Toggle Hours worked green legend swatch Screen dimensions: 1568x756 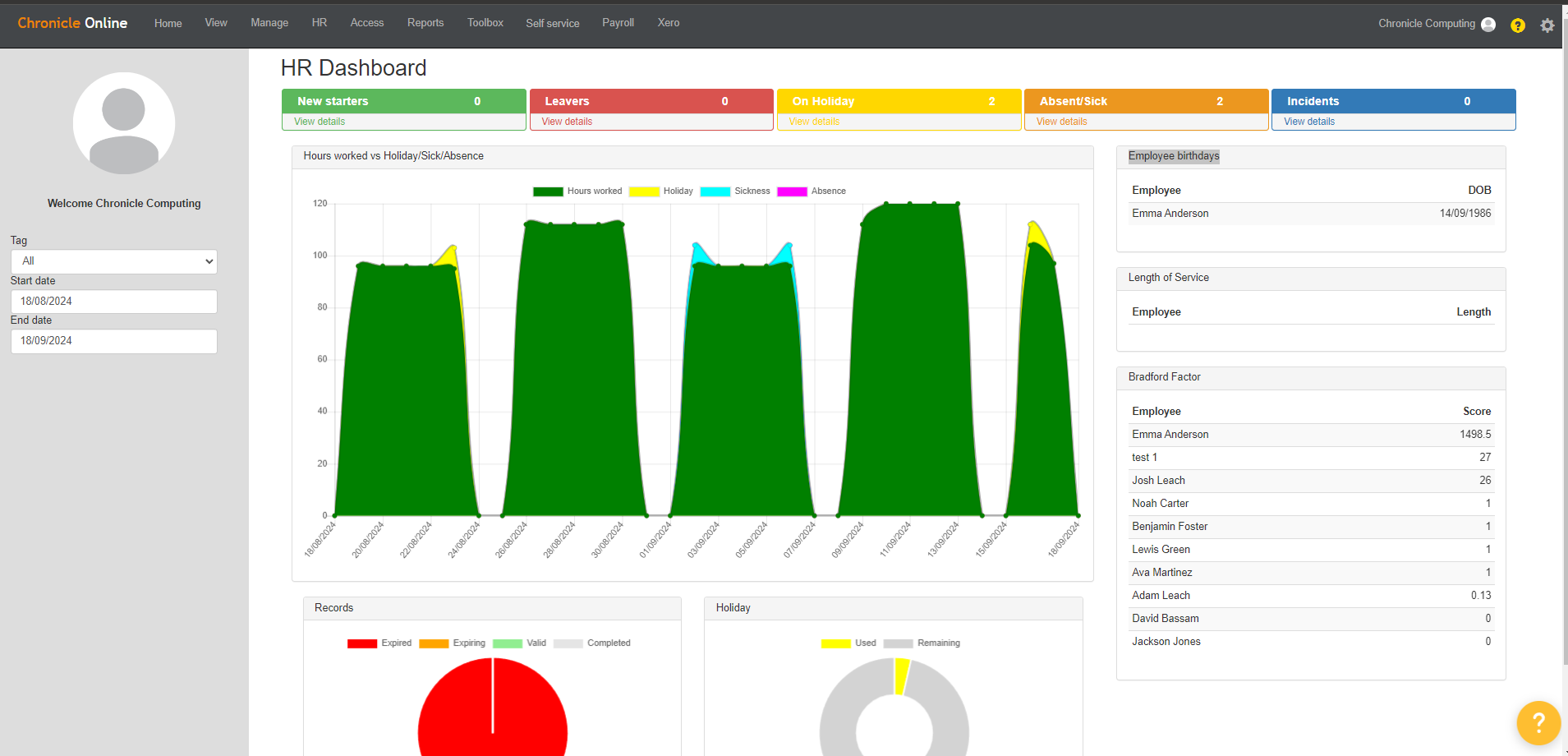(548, 191)
